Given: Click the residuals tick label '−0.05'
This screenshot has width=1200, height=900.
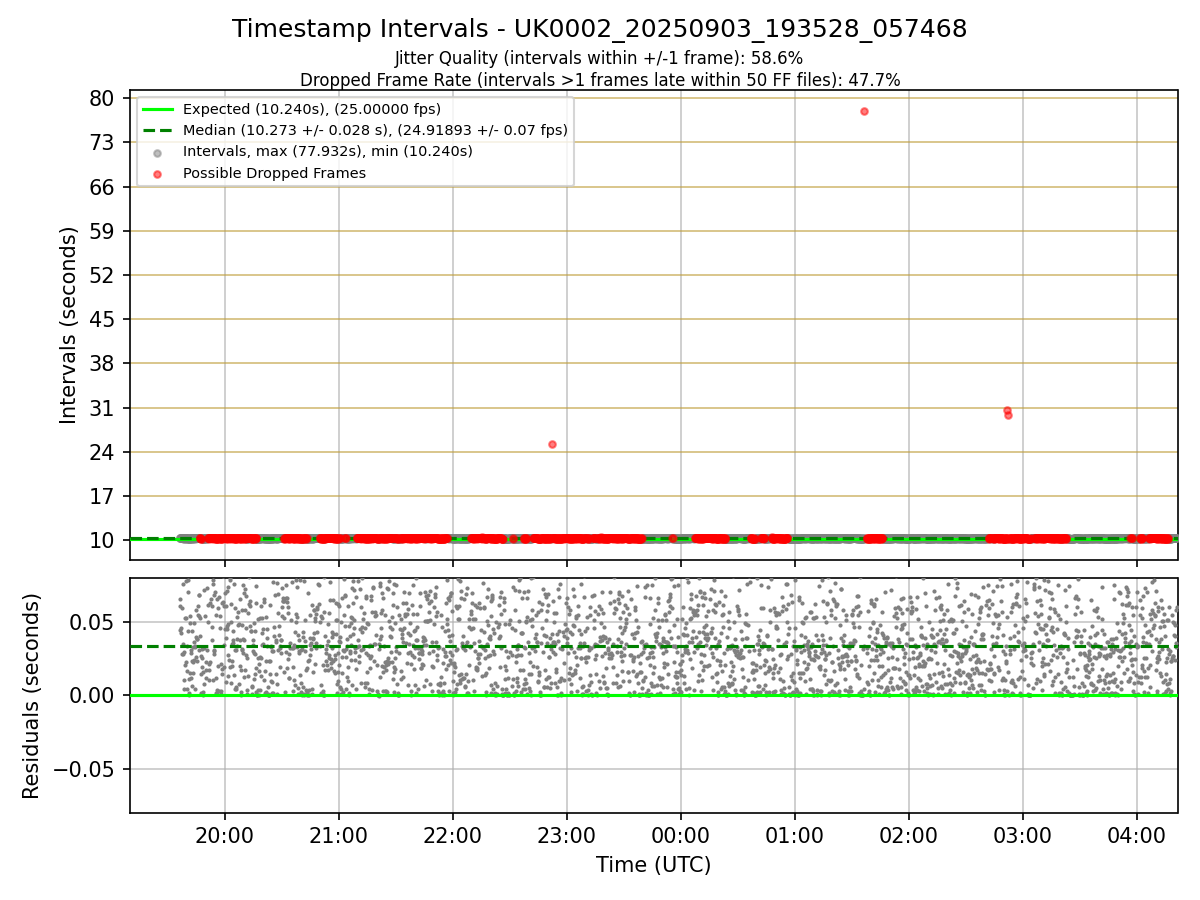Looking at the screenshot, I should coord(86,769).
